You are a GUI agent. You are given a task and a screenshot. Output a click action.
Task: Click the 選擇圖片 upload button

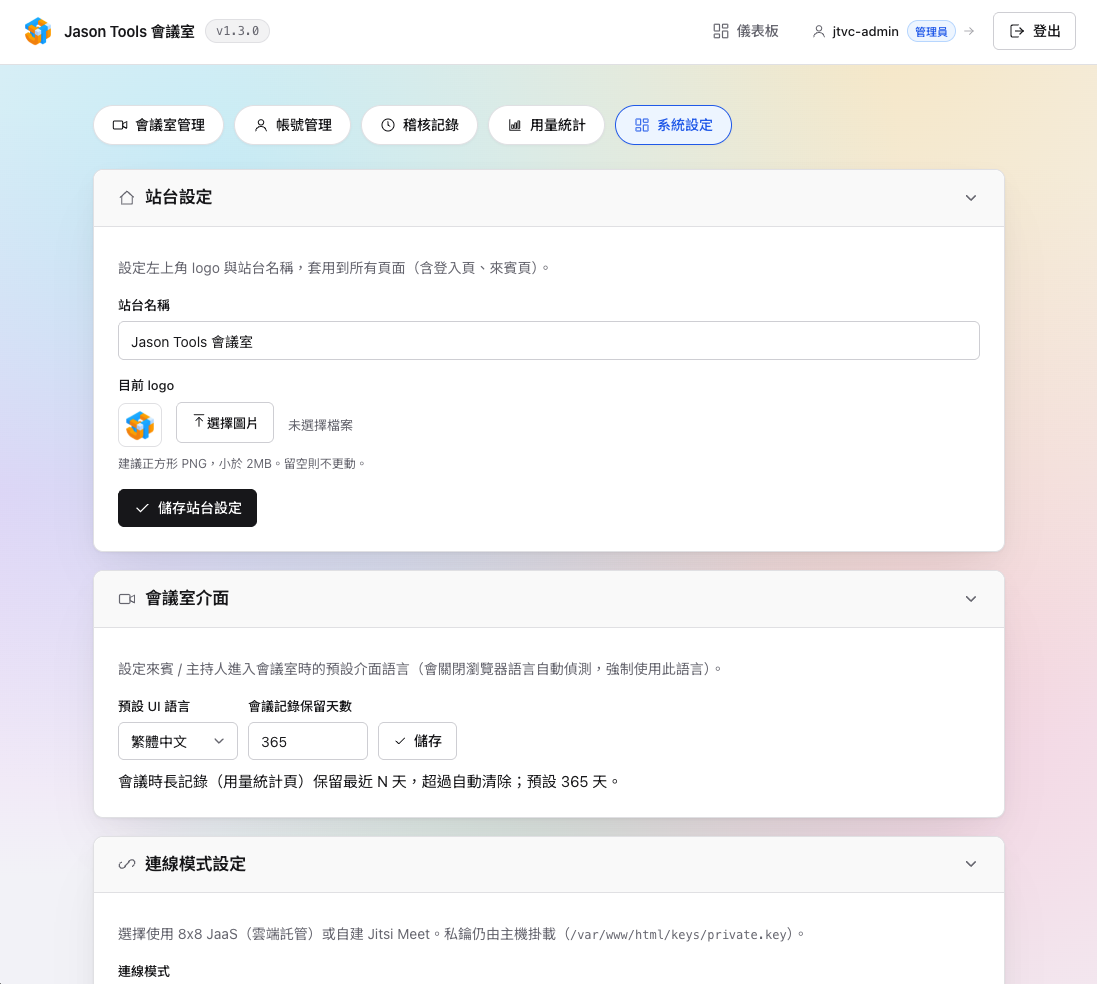click(225, 423)
